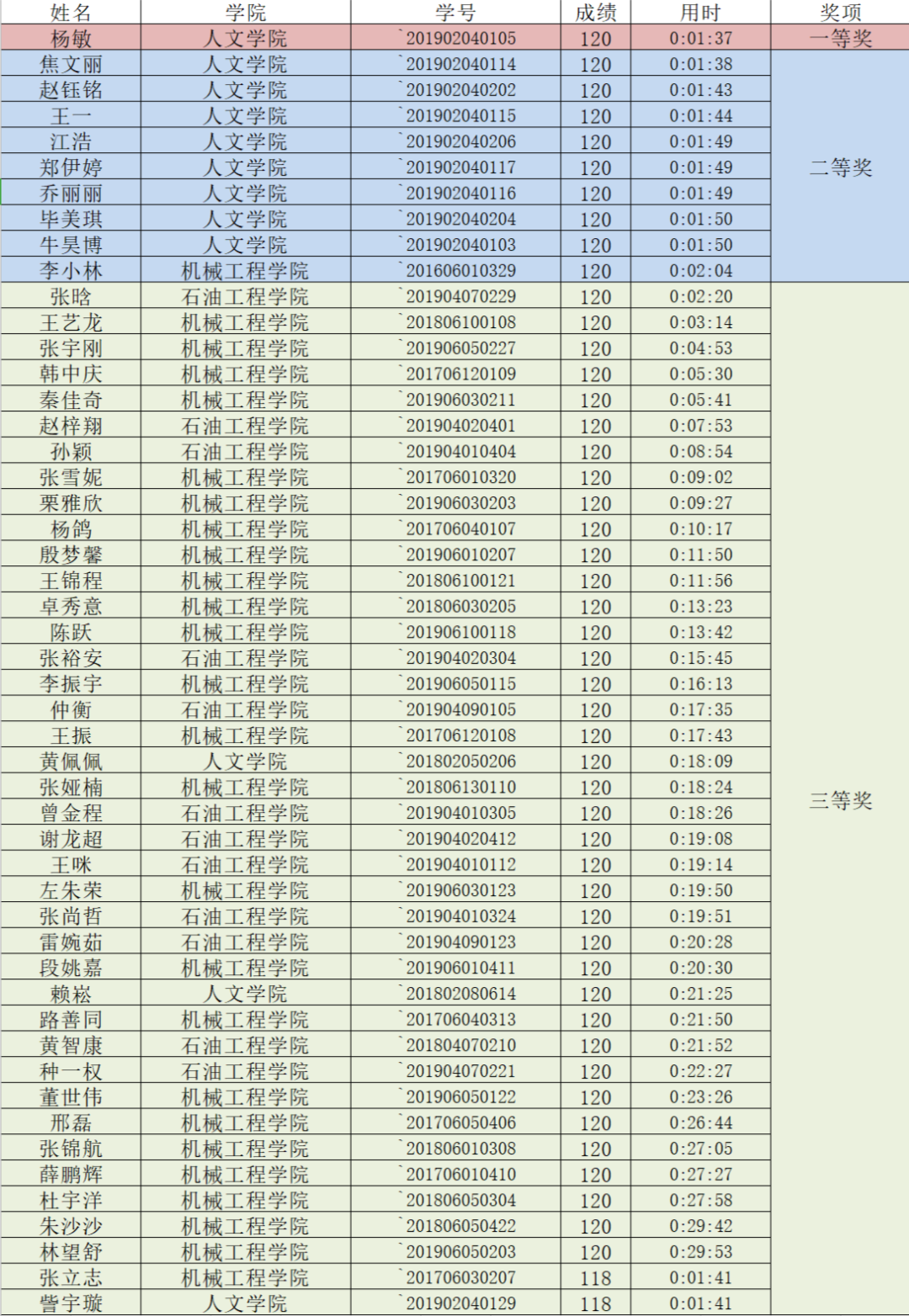Image resolution: width=909 pixels, height=1316 pixels.
Task: Select student ID 201902040114
Action: click(460, 65)
